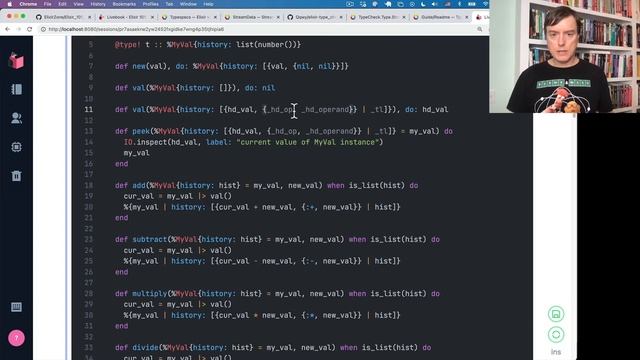The height and width of the screenshot is (360, 640).
Task: Go forward with the browser forward arrow
Action: tap(18, 29)
